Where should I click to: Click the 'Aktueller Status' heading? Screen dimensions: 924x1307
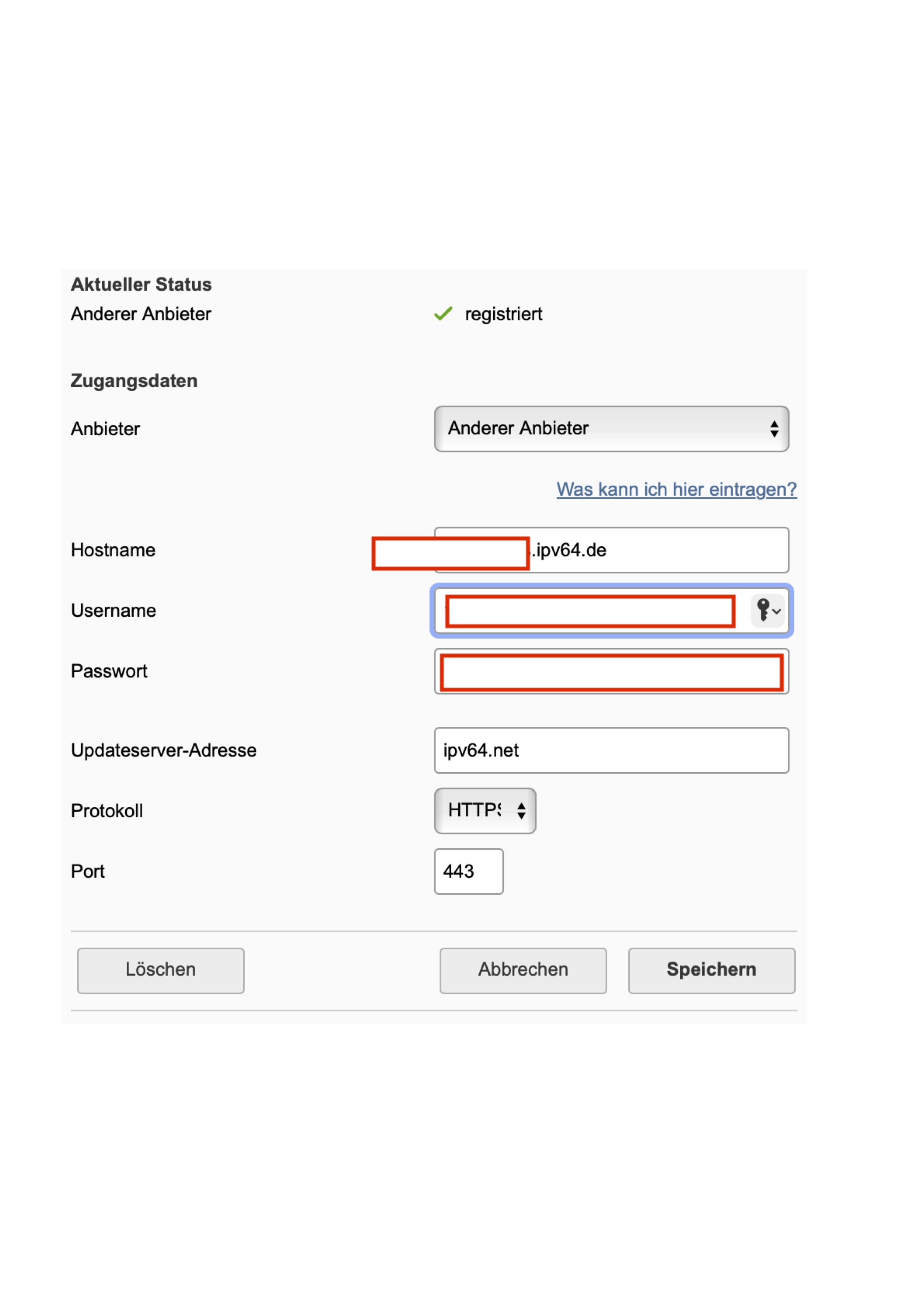pos(141,284)
